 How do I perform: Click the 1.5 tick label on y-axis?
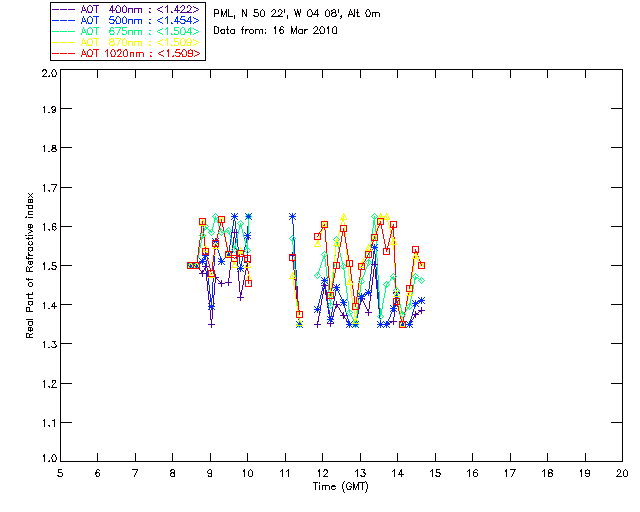49,266
